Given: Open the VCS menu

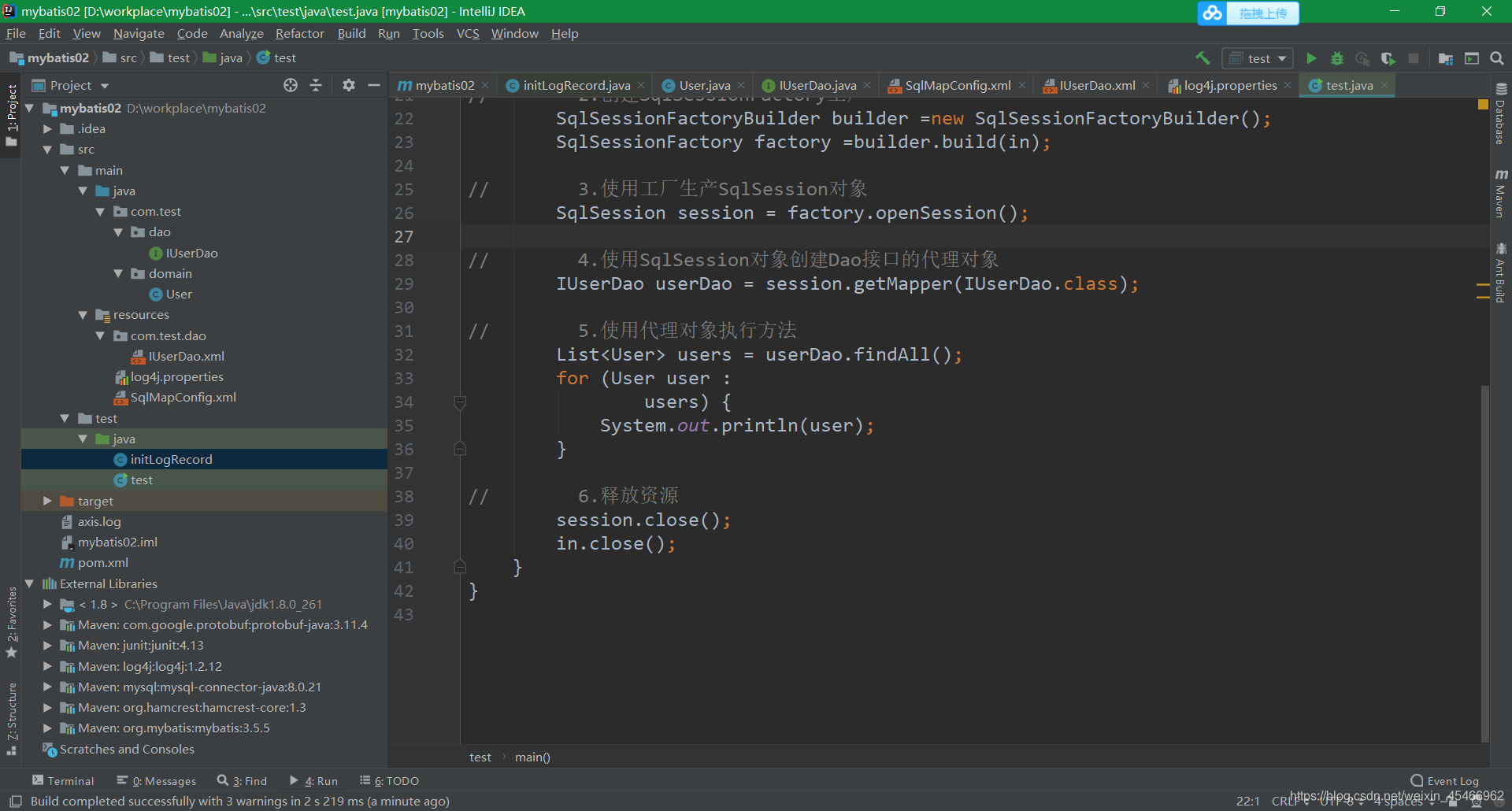Looking at the screenshot, I should point(468,33).
